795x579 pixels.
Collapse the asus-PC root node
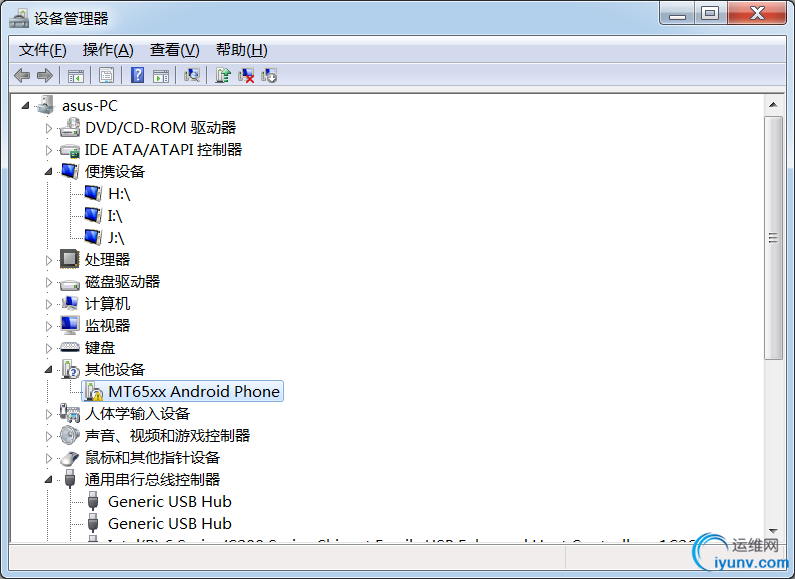click(x=25, y=105)
